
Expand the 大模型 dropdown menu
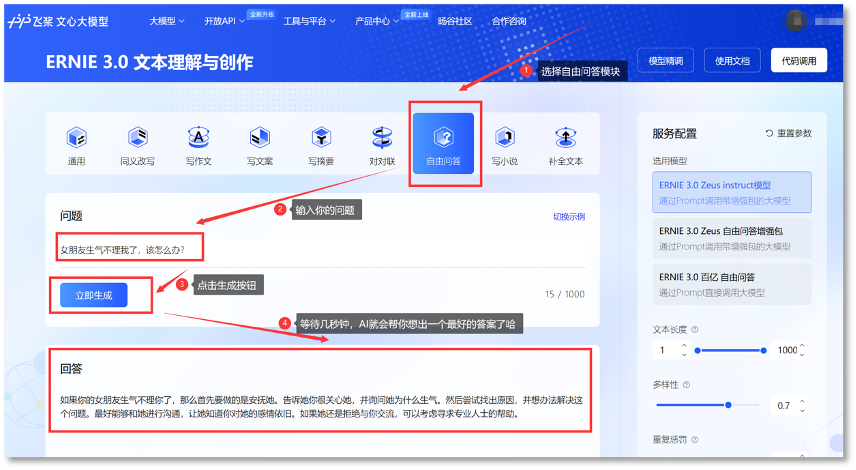(167, 21)
